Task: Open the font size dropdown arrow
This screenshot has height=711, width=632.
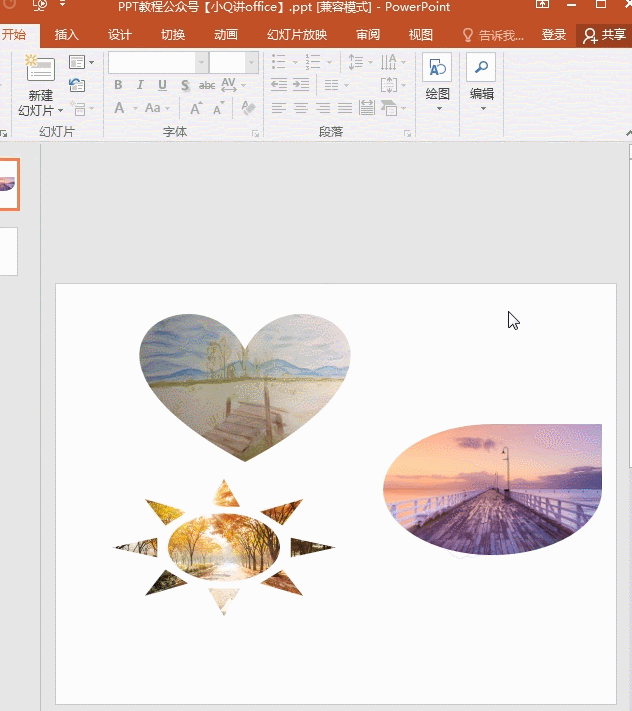Action: pos(252,63)
